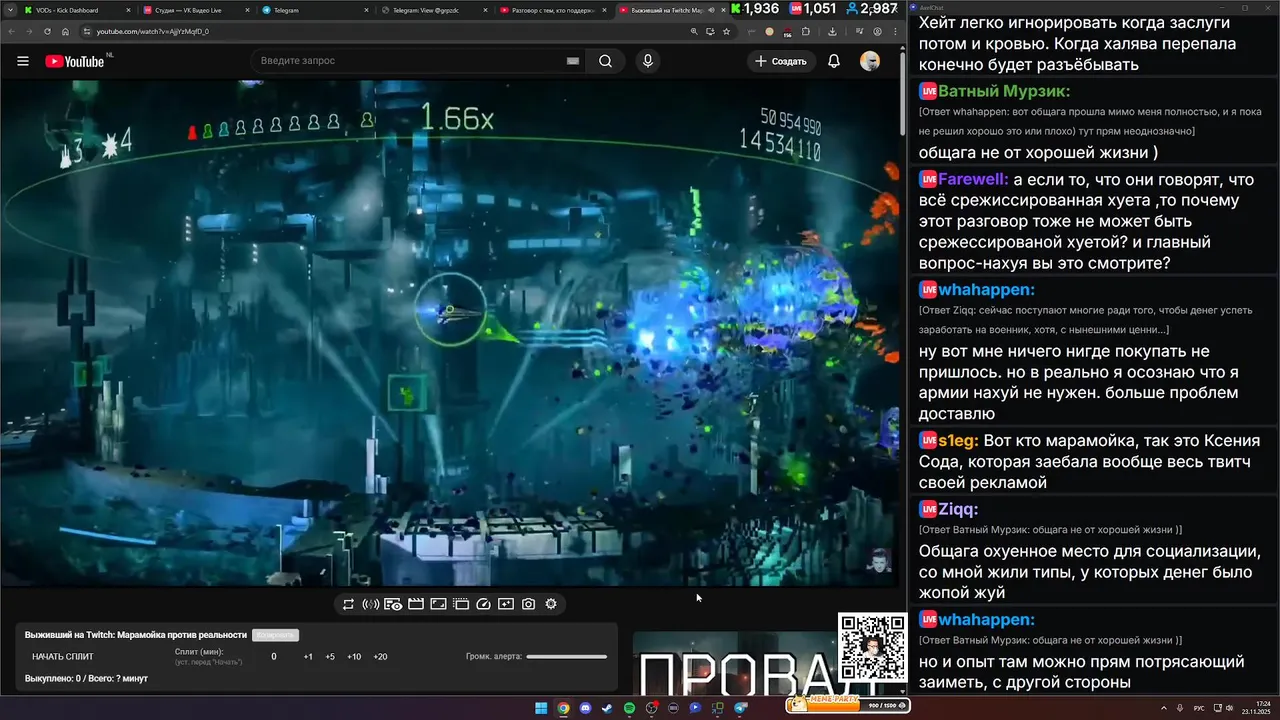Add +1 minute to split
Image resolution: width=1280 pixels, height=720 pixels.
[x=308, y=657]
